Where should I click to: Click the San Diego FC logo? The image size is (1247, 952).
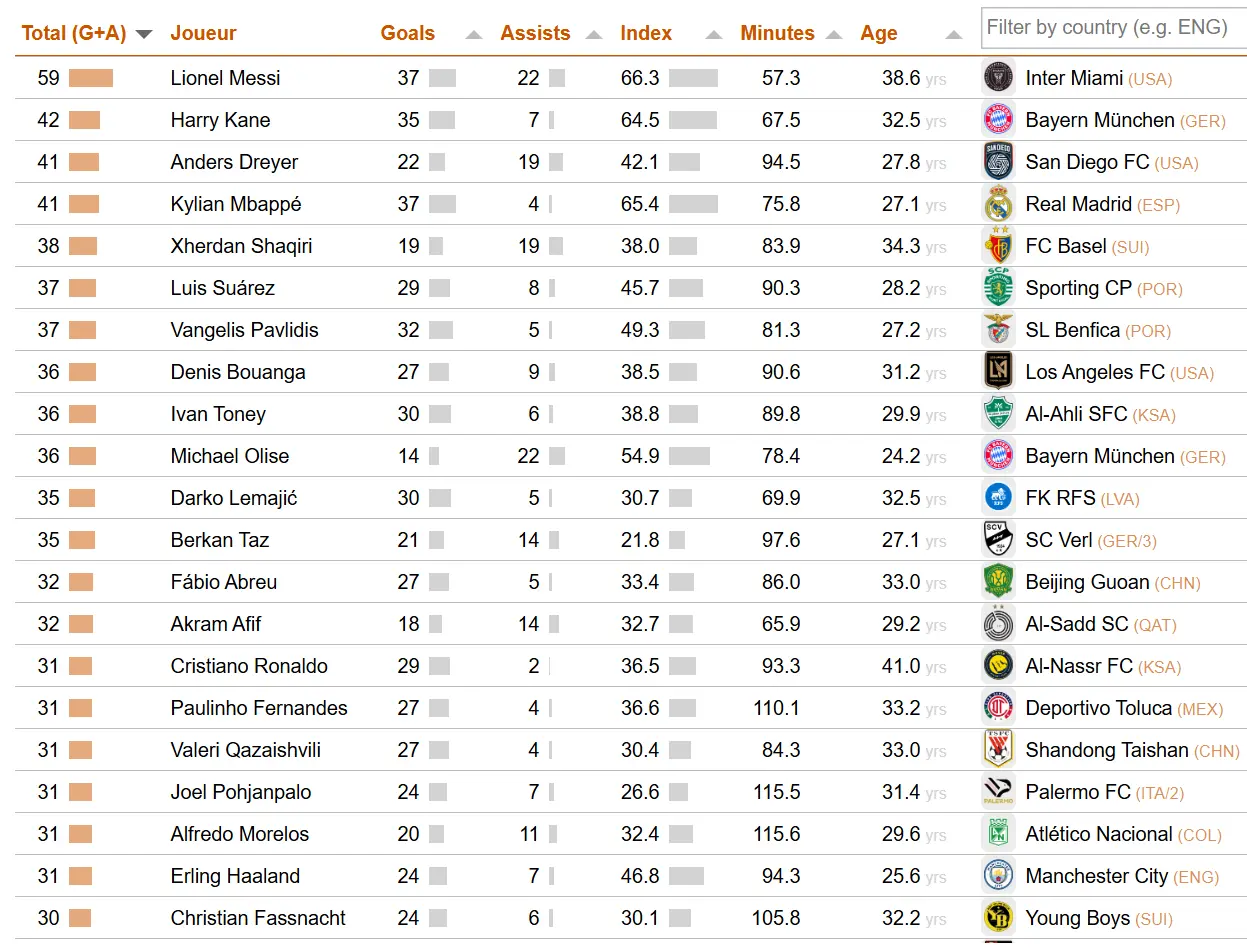click(x=998, y=162)
